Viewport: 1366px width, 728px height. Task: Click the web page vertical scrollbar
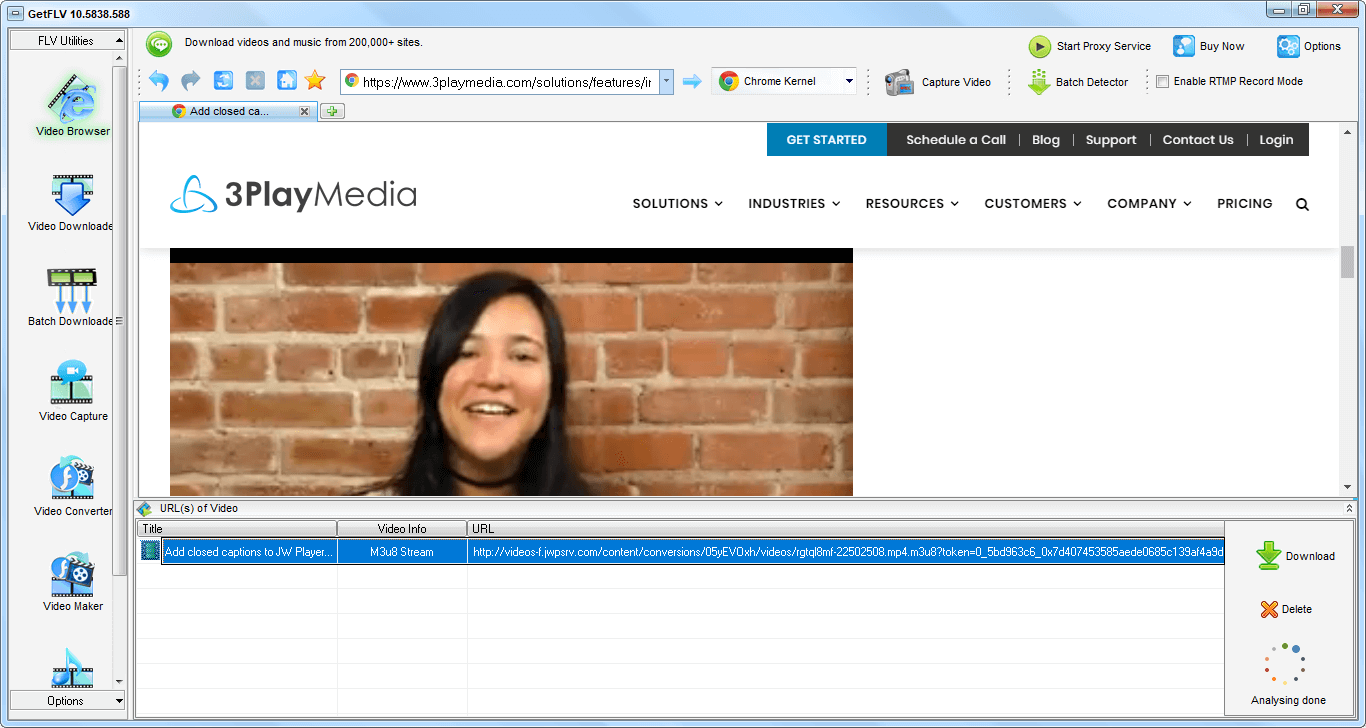[1346, 262]
